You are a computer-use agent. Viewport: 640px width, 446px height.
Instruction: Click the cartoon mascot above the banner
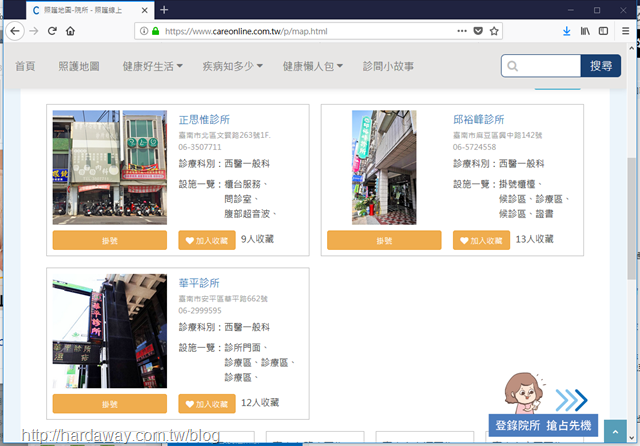(524, 393)
